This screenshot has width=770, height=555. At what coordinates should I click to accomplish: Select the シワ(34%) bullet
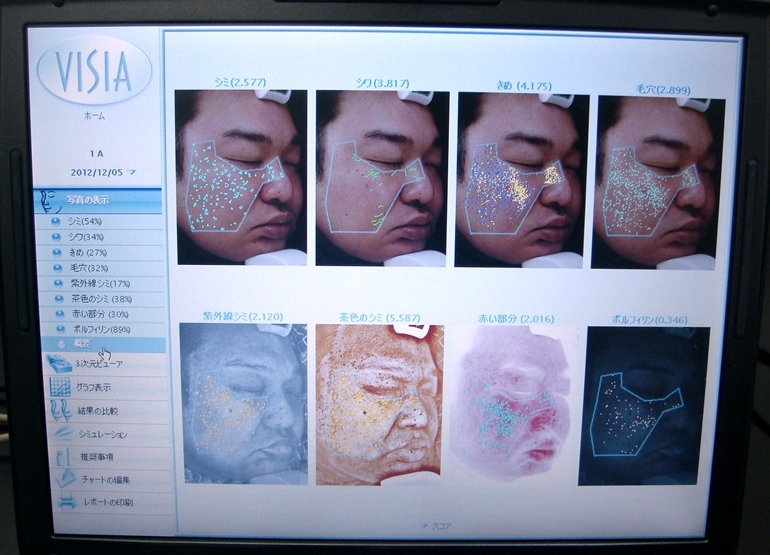tap(56, 237)
